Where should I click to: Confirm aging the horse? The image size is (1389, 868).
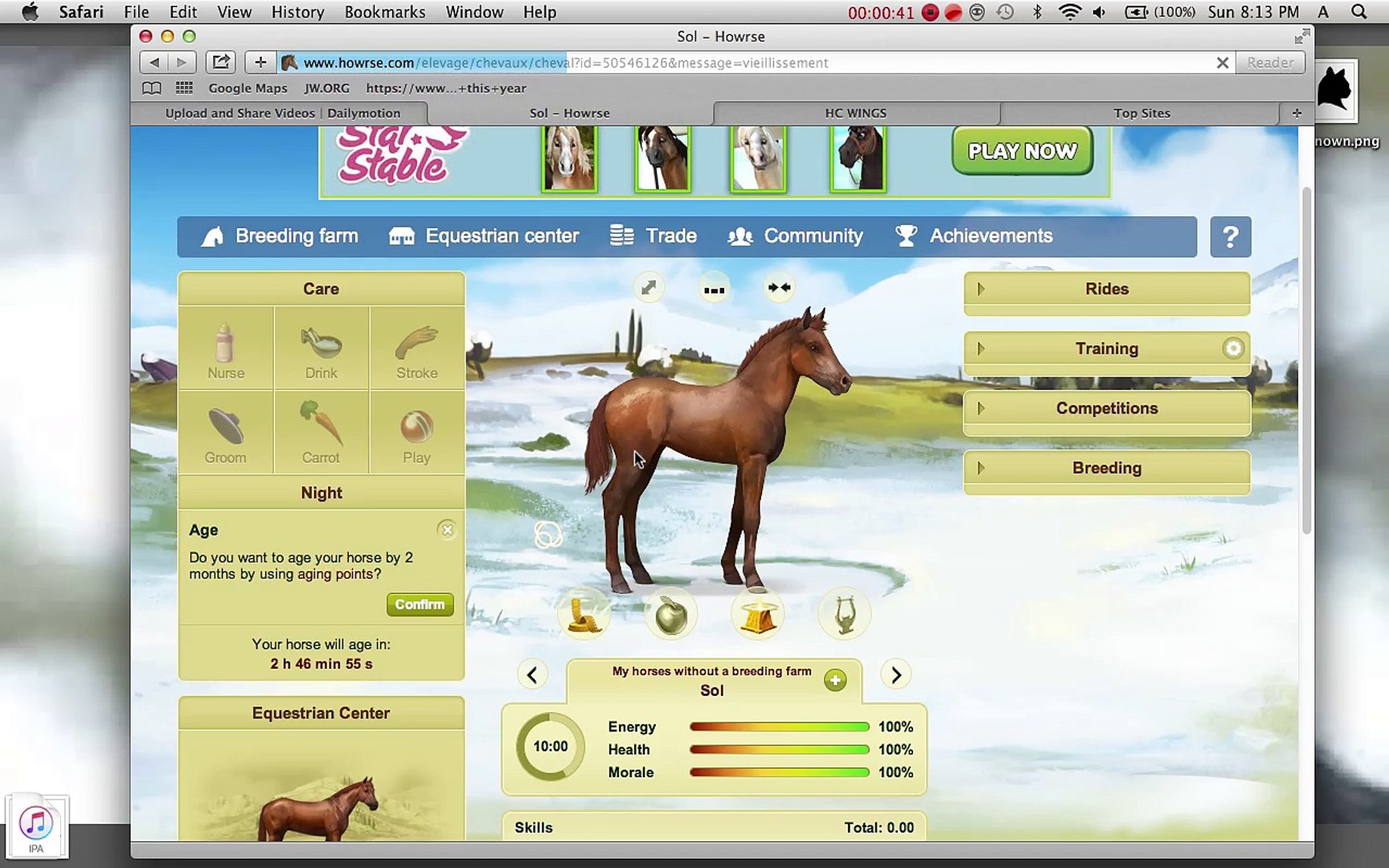tap(420, 604)
